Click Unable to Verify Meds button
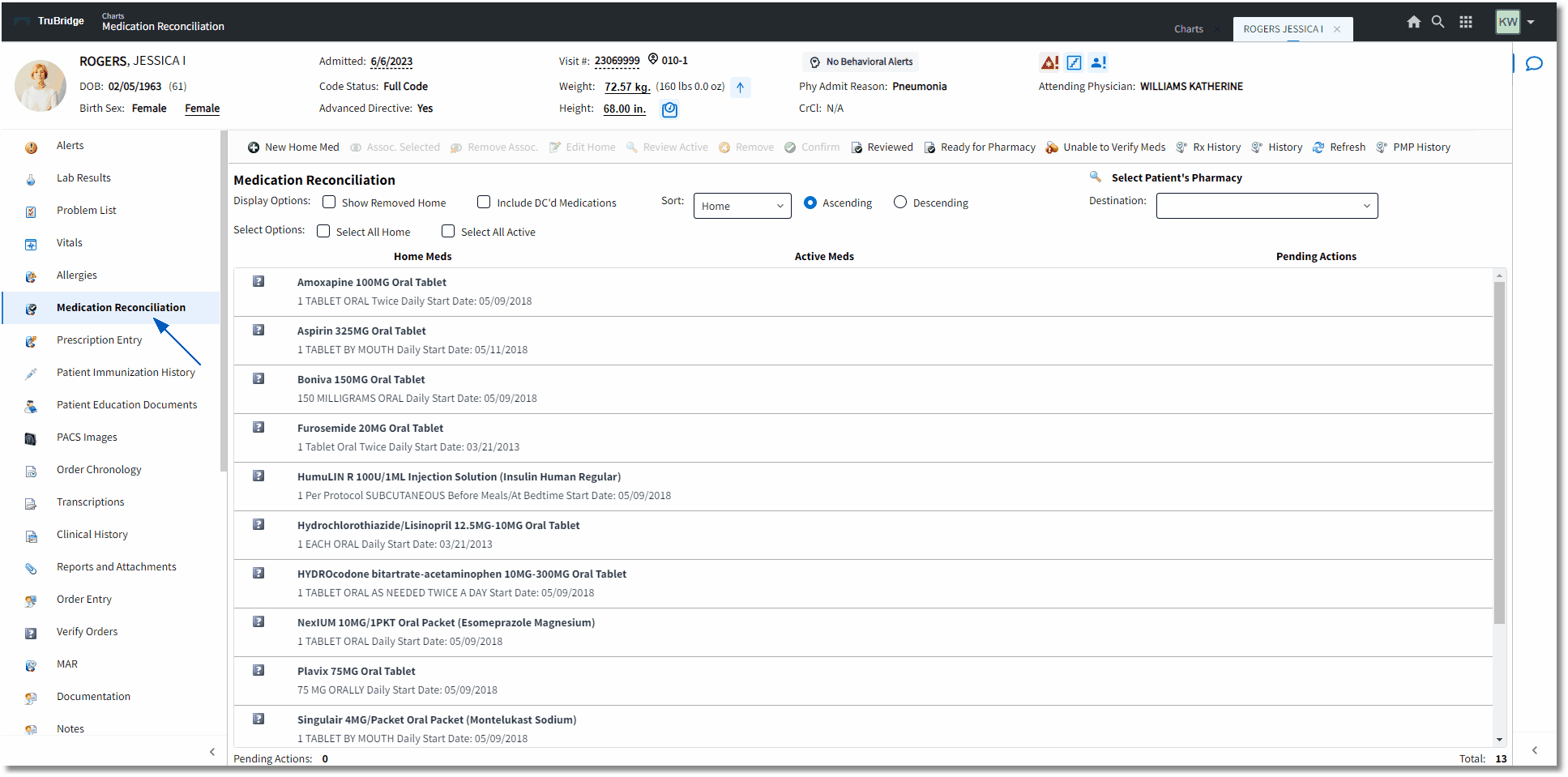1568x777 pixels. (x=1105, y=147)
